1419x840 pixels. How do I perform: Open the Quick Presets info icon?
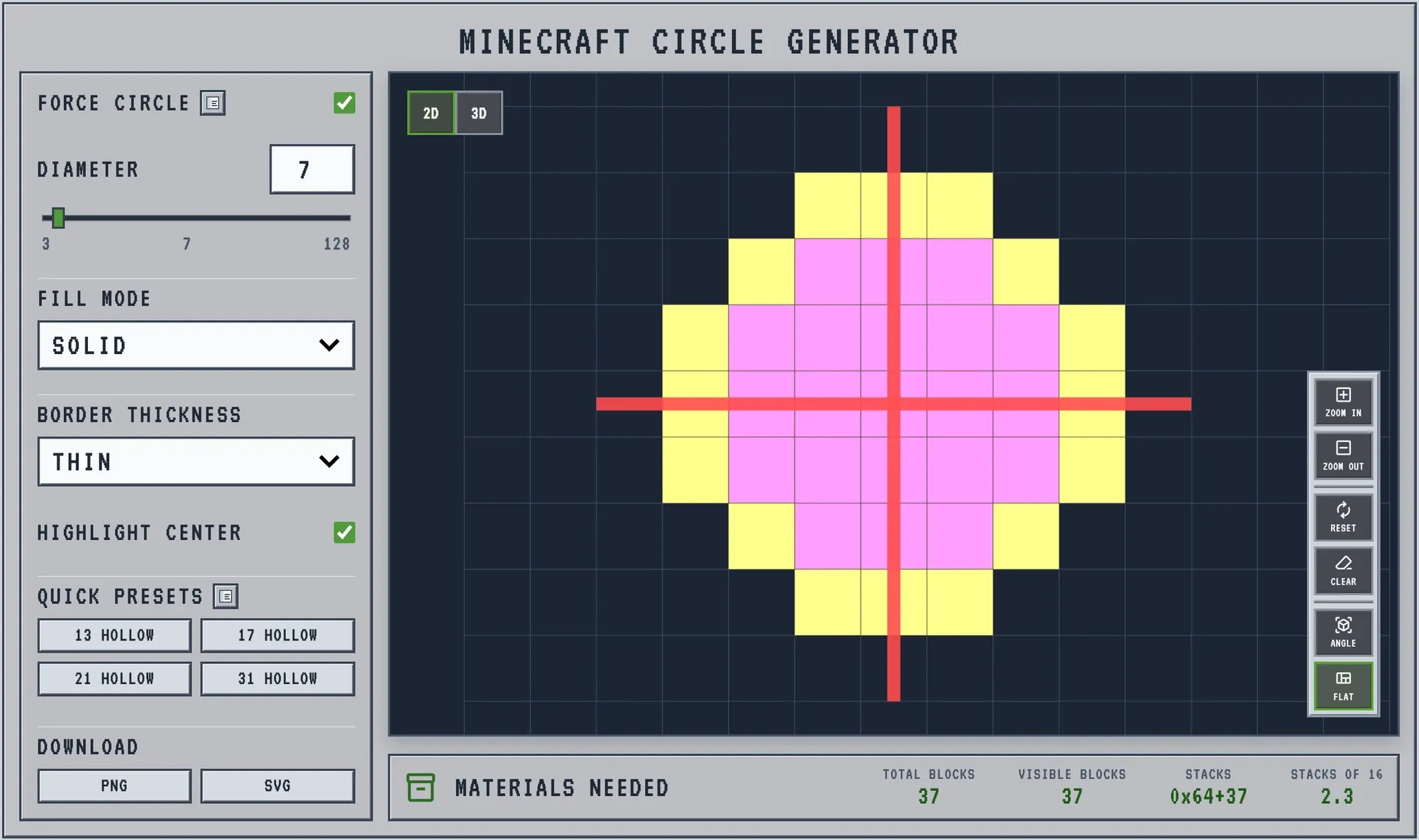pyautogui.click(x=226, y=597)
